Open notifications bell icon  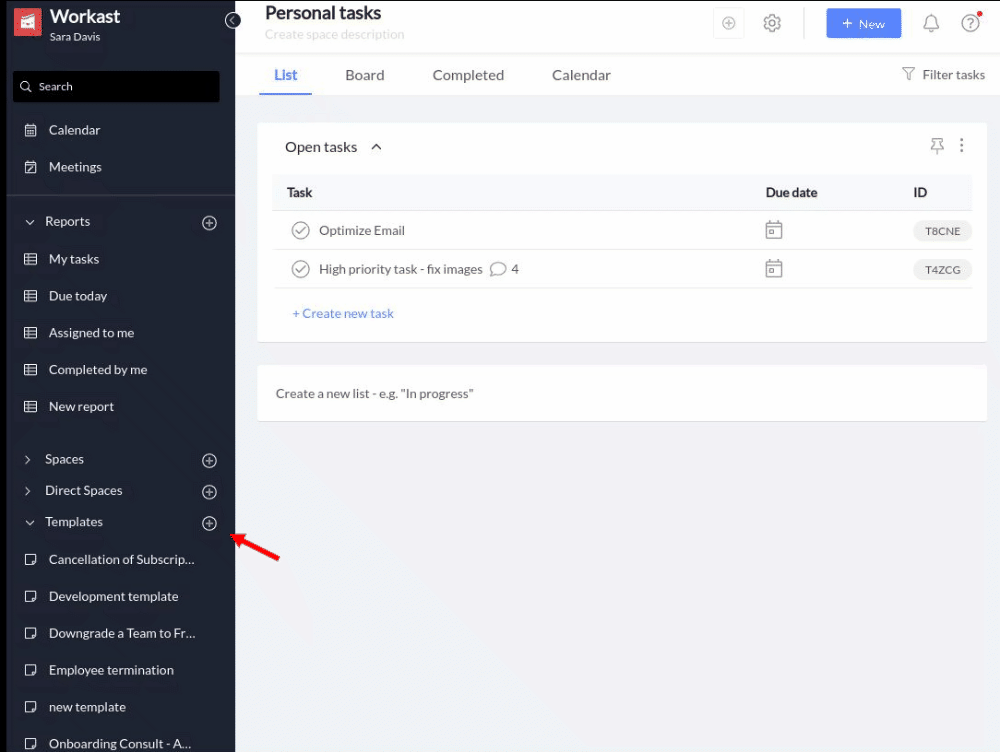tap(931, 24)
